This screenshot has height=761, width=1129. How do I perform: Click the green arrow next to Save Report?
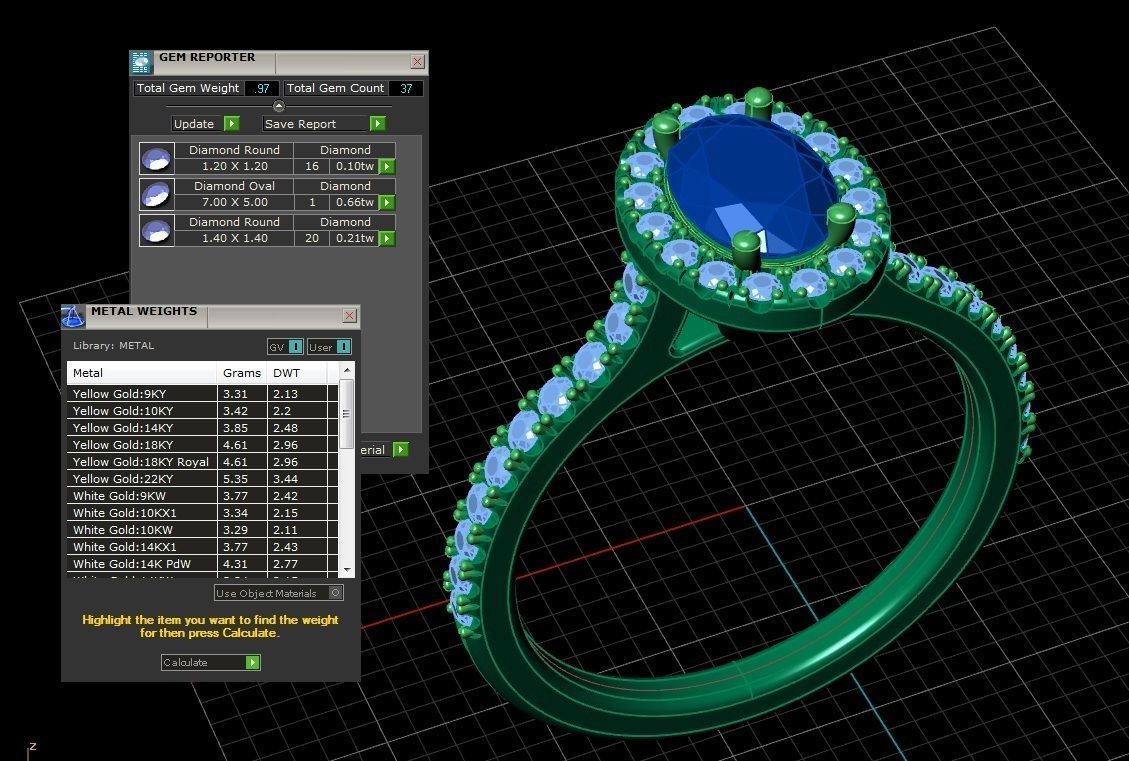coord(377,124)
